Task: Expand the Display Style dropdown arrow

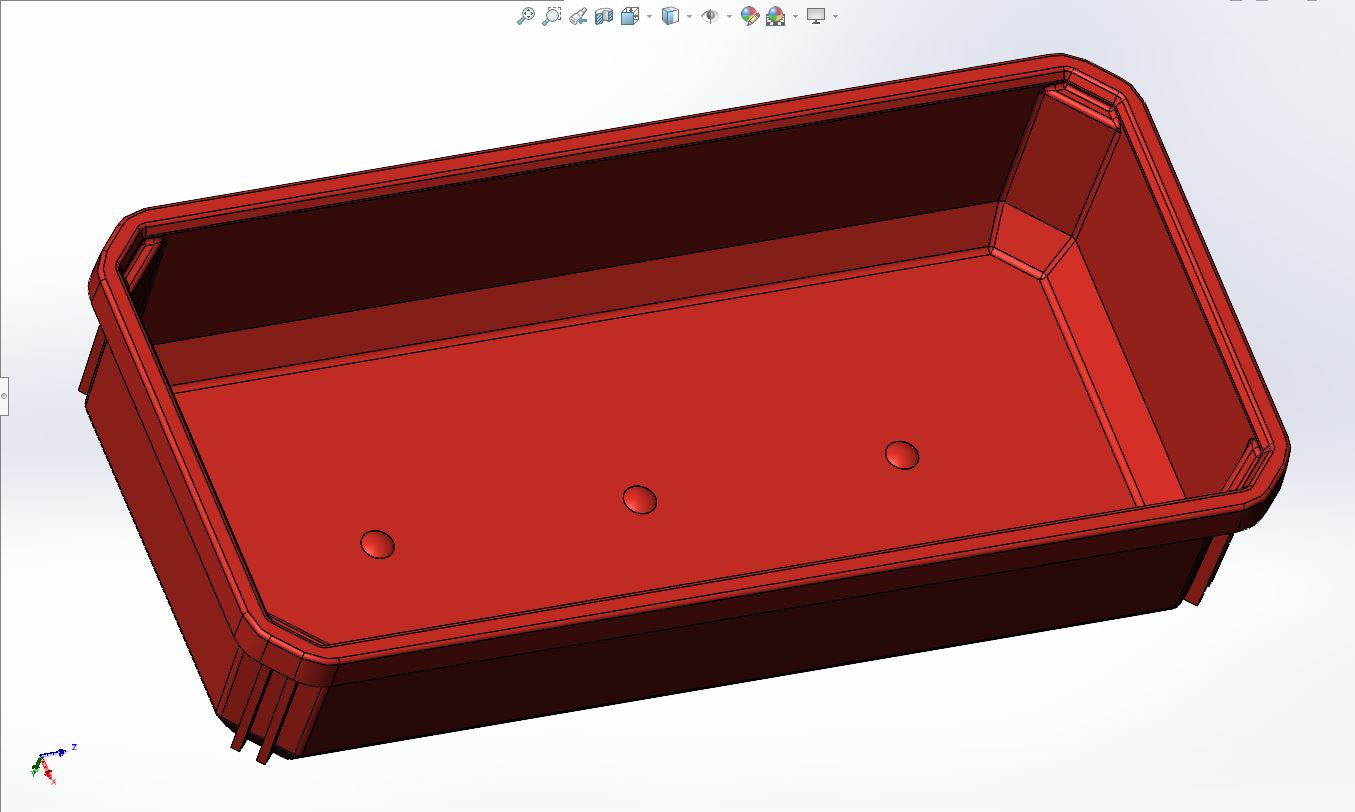Action: (x=690, y=16)
